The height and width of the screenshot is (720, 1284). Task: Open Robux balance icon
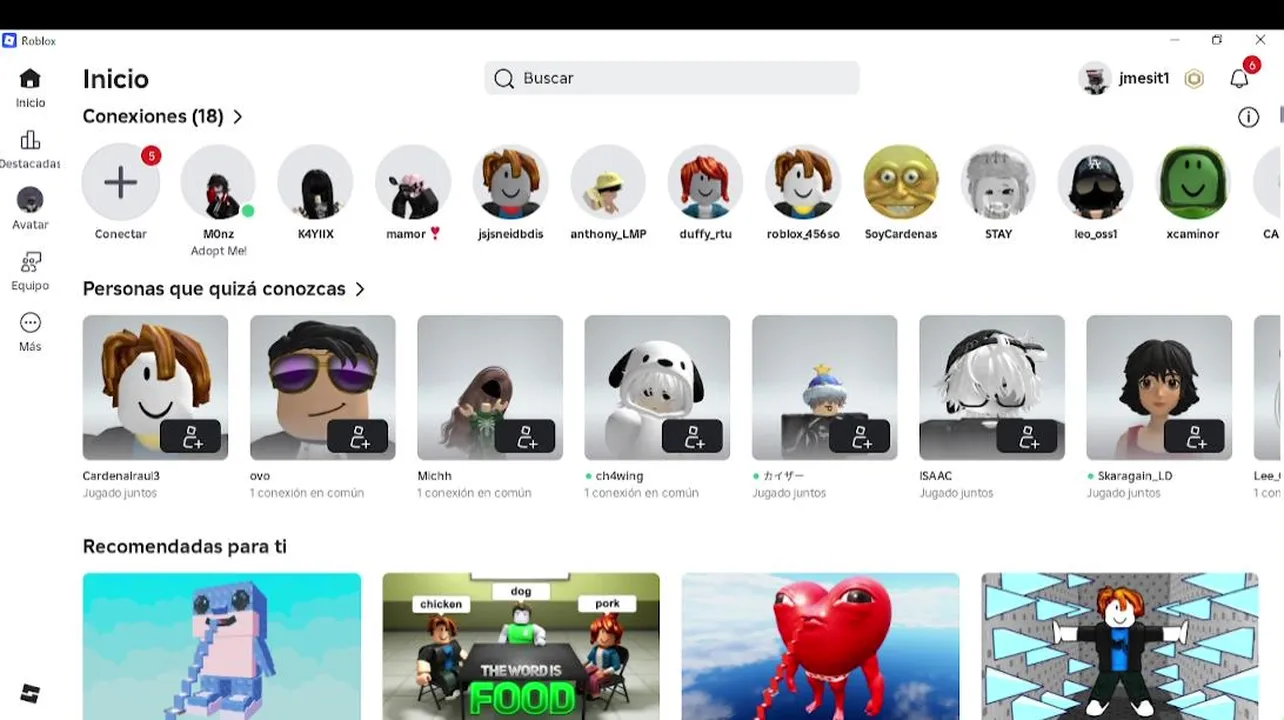(x=1194, y=79)
